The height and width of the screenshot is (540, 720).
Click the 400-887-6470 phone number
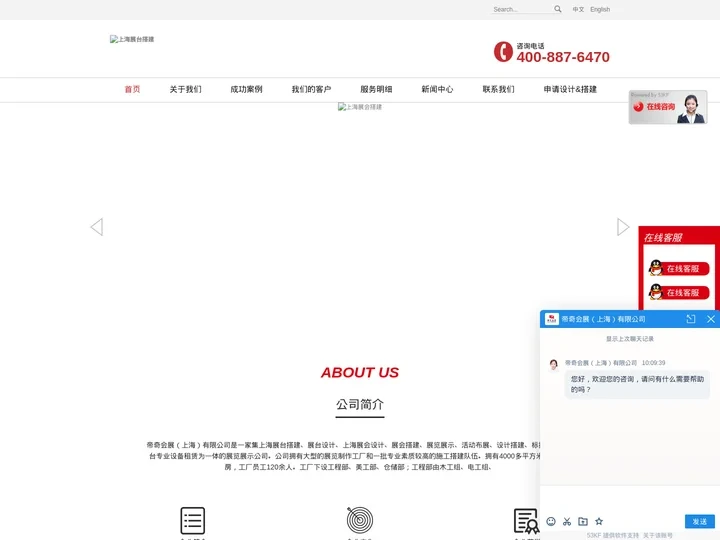click(563, 57)
